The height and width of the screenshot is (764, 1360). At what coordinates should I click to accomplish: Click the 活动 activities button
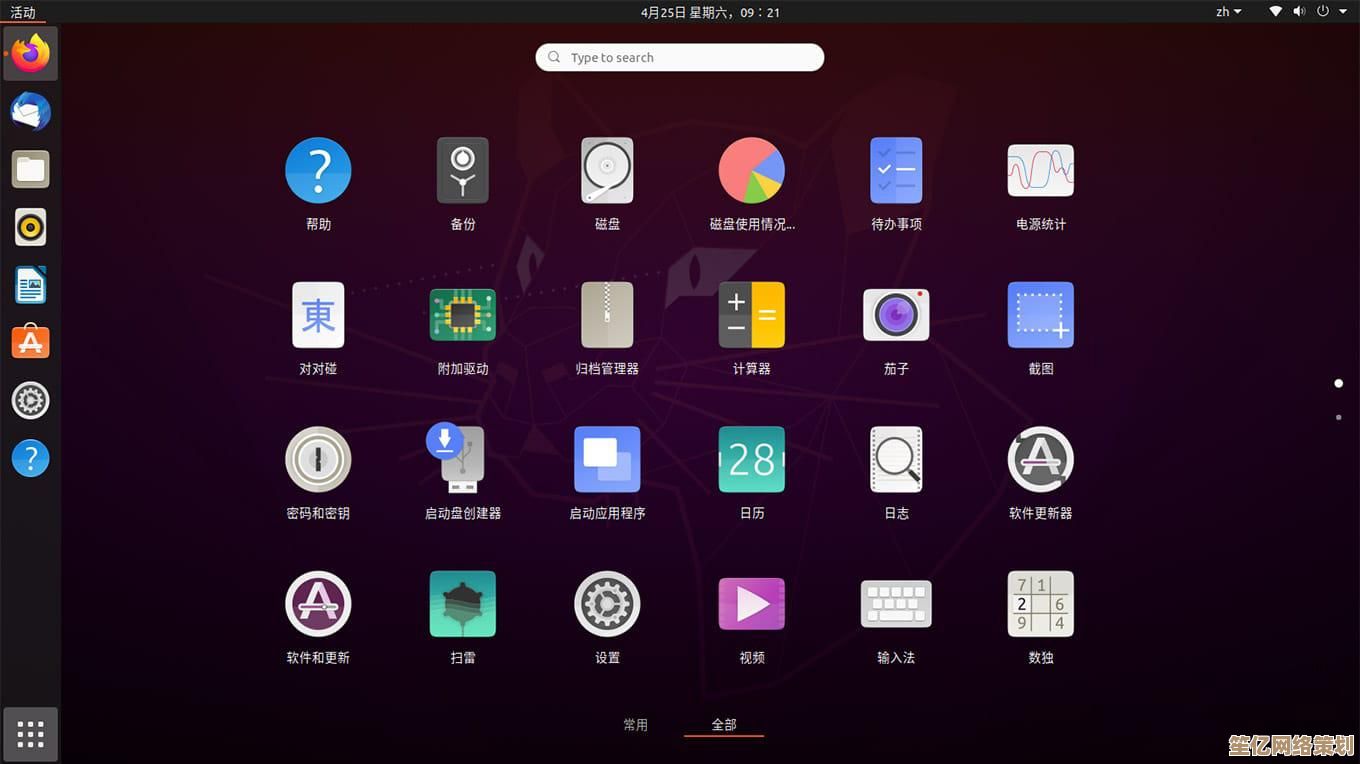click(23, 12)
